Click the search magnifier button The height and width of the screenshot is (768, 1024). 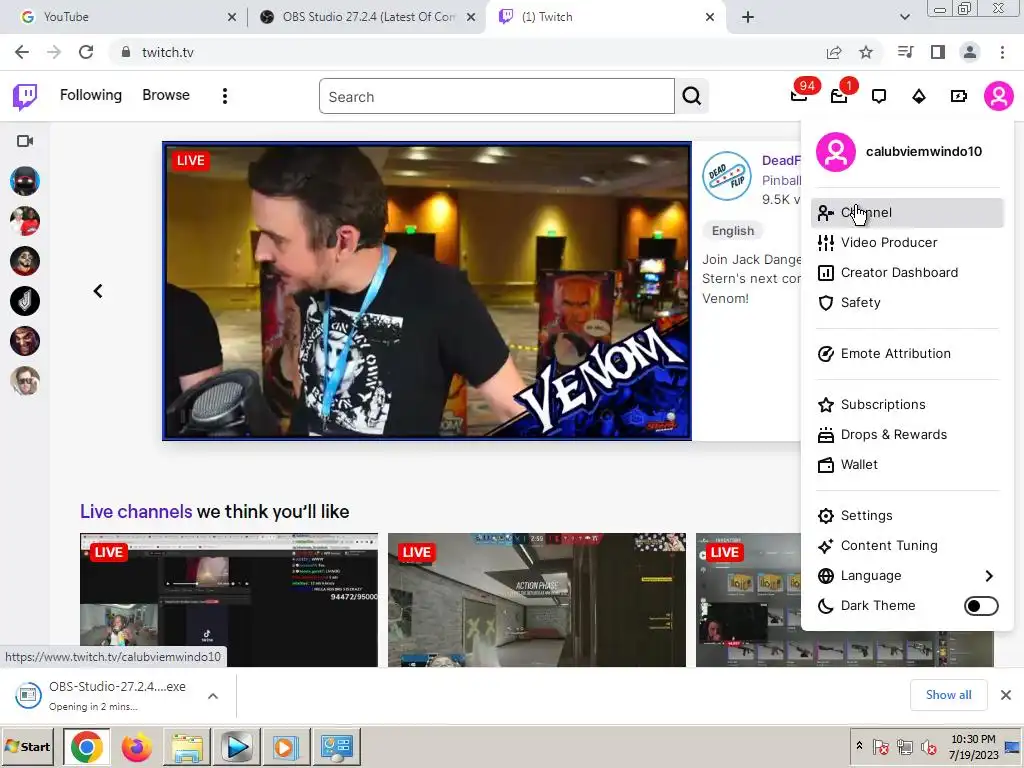click(x=692, y=96)
